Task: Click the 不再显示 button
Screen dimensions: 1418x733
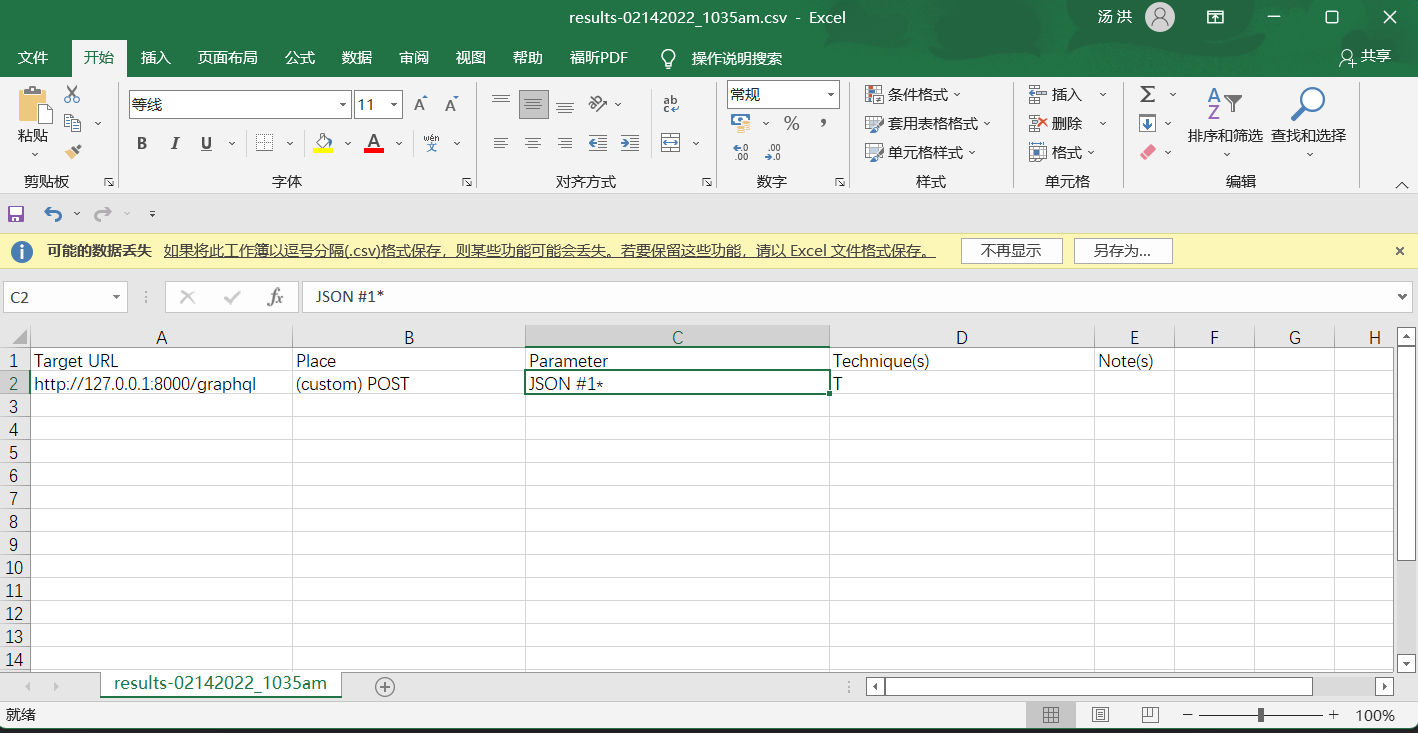Action: [1011, 251]
